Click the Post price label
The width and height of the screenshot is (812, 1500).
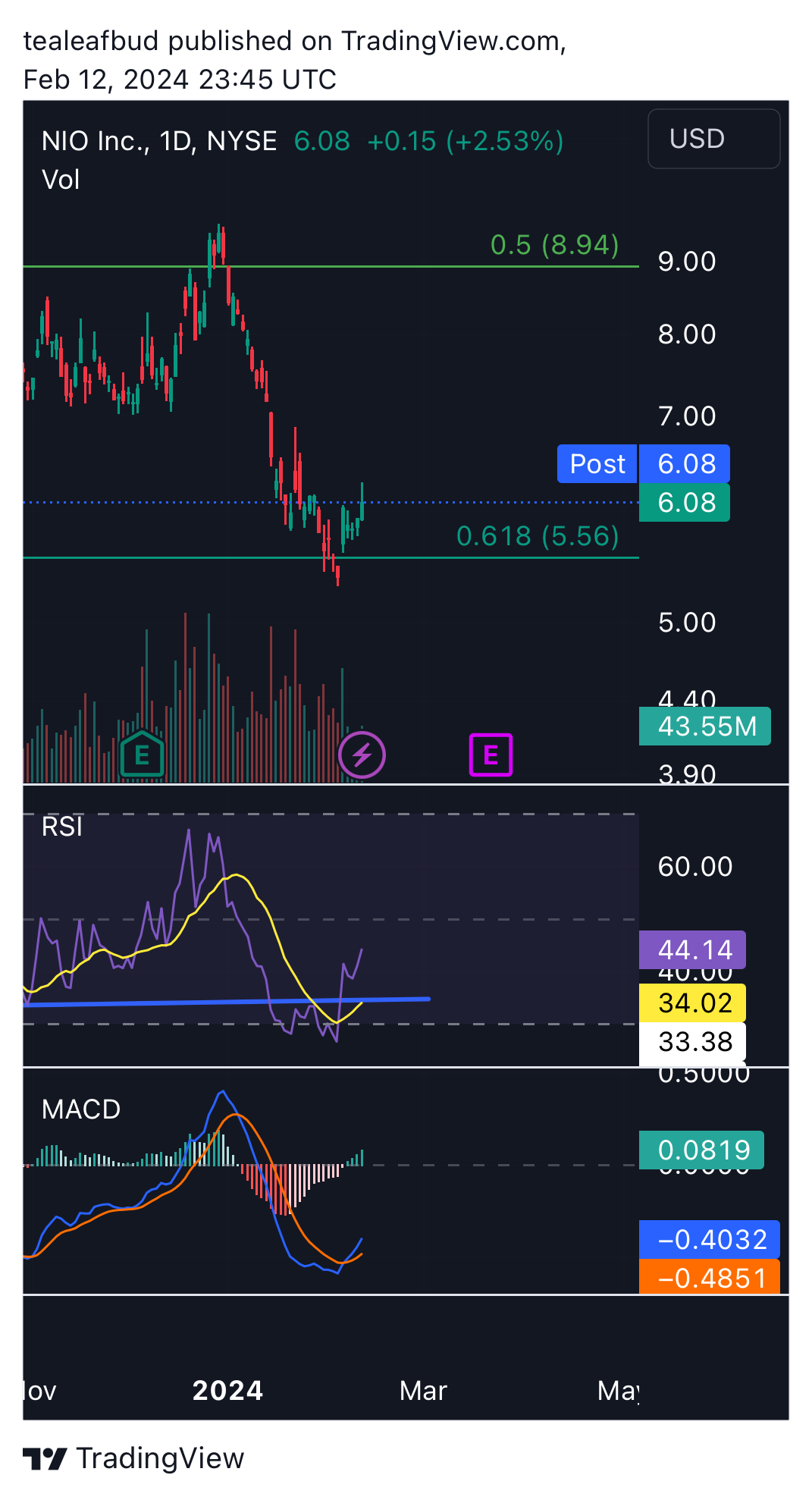coord(597,463)
